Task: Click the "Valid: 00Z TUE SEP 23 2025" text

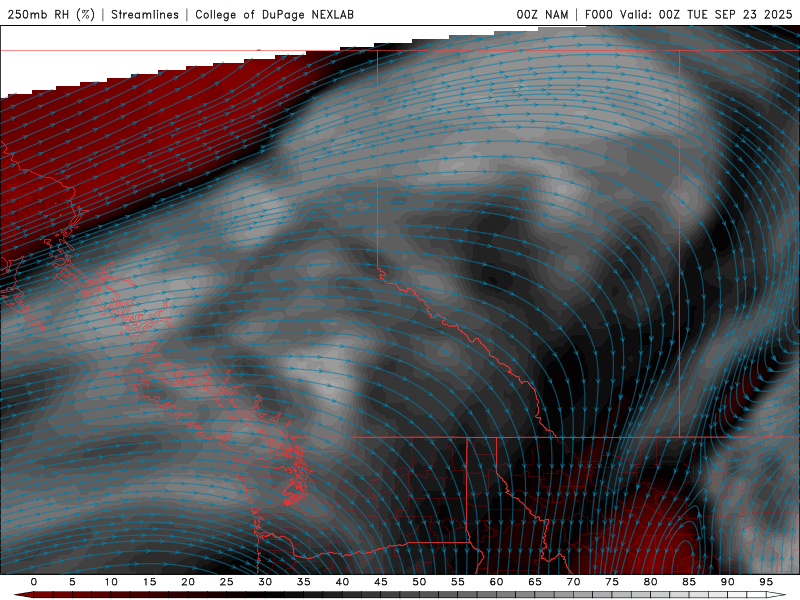Action: [706, 14]
